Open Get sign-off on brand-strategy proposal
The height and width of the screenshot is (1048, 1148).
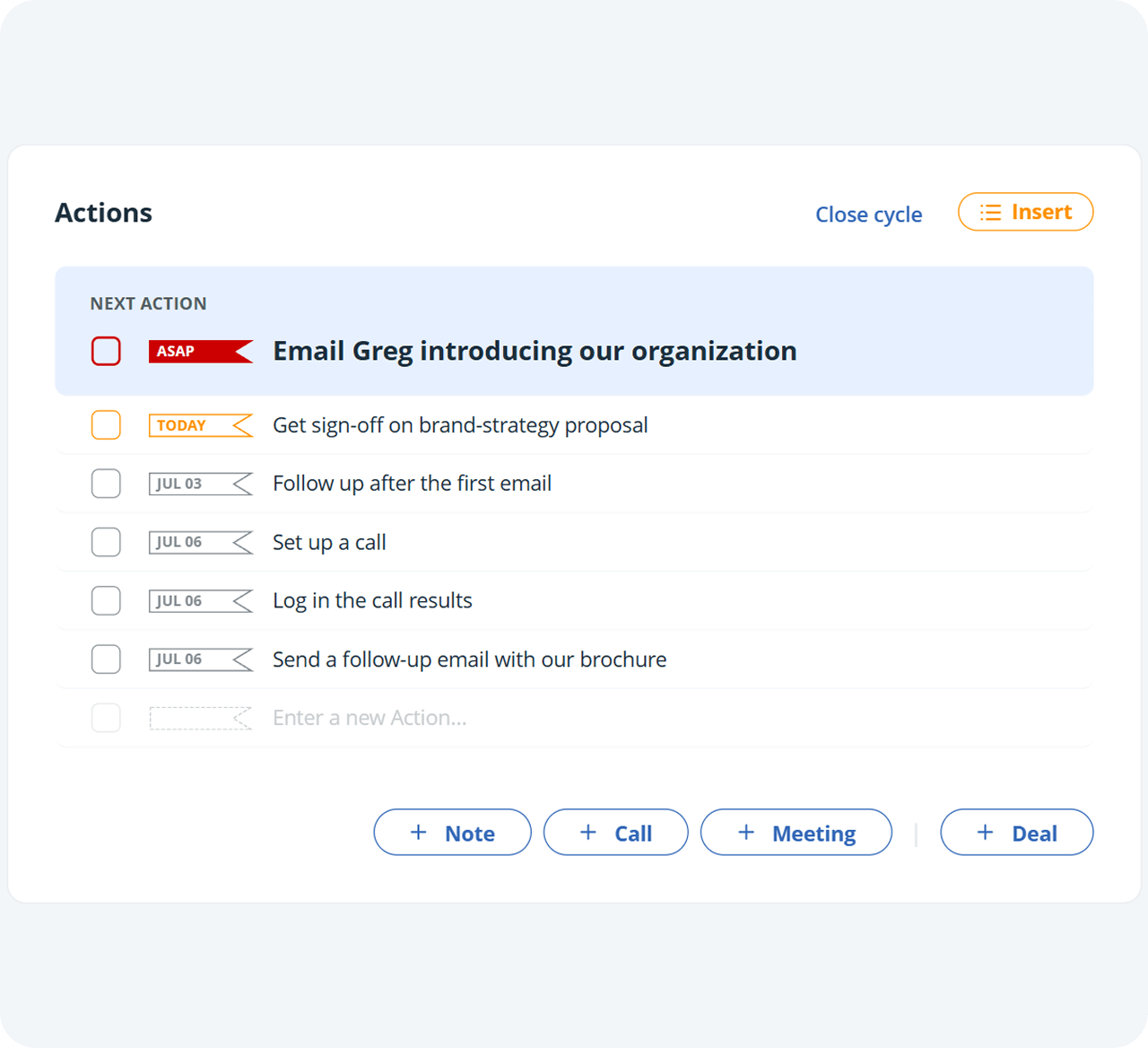[x=460, y=425]
